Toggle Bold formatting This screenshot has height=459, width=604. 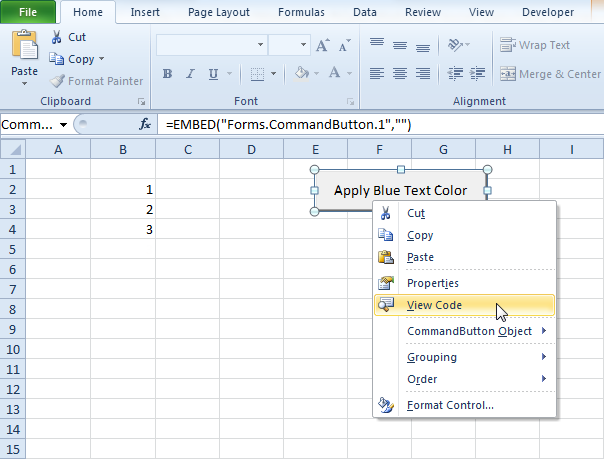167,74
